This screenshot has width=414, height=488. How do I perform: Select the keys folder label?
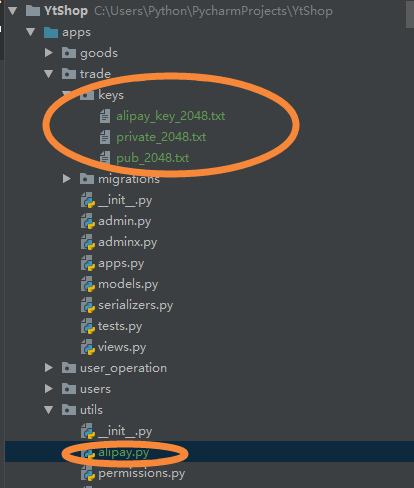(111, 95)
